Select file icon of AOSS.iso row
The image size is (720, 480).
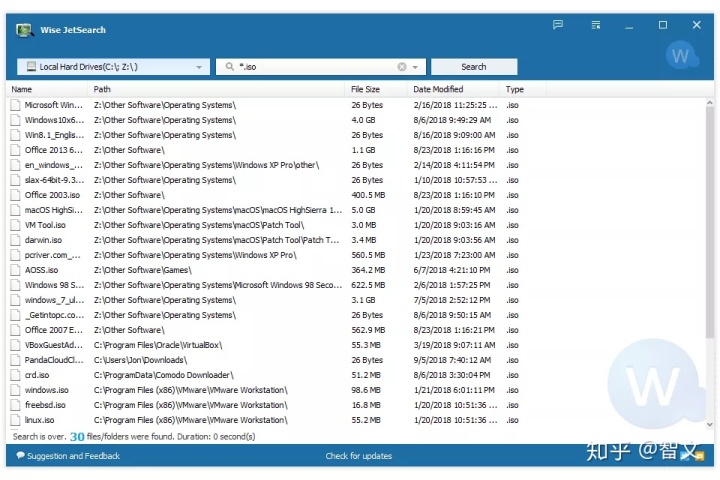[16, 270]
